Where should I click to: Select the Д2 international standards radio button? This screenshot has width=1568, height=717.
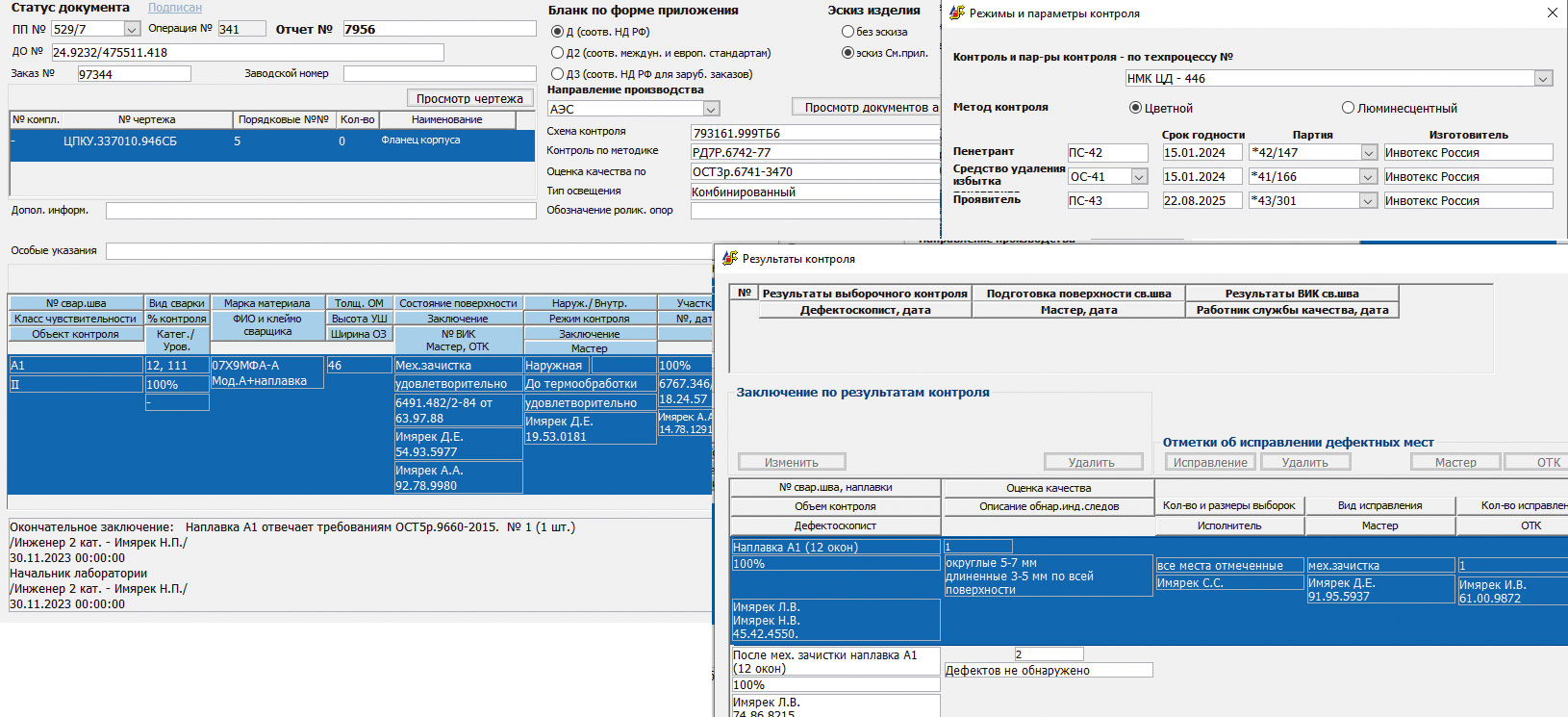tap(557, 53)
